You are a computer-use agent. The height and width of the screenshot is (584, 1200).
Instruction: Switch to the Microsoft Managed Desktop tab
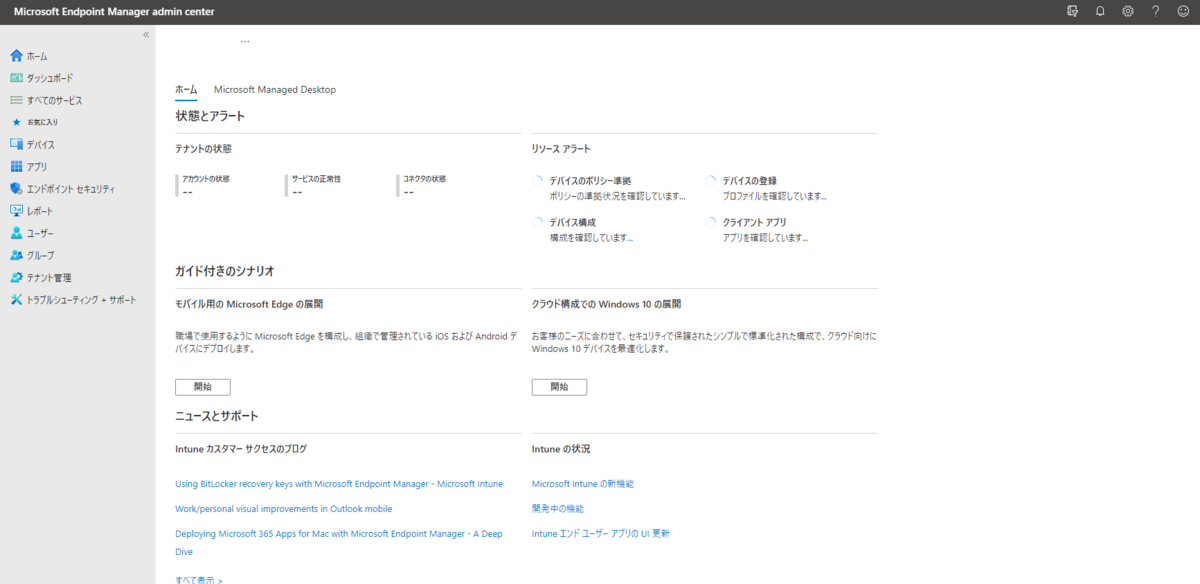tap(275, 89)
